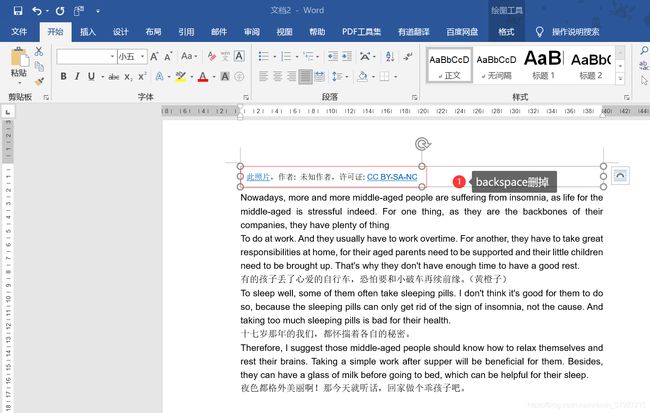Viewport: 650px width, 413px height.
Task: Show or hide paragraph marks
Action: point(408,56)
